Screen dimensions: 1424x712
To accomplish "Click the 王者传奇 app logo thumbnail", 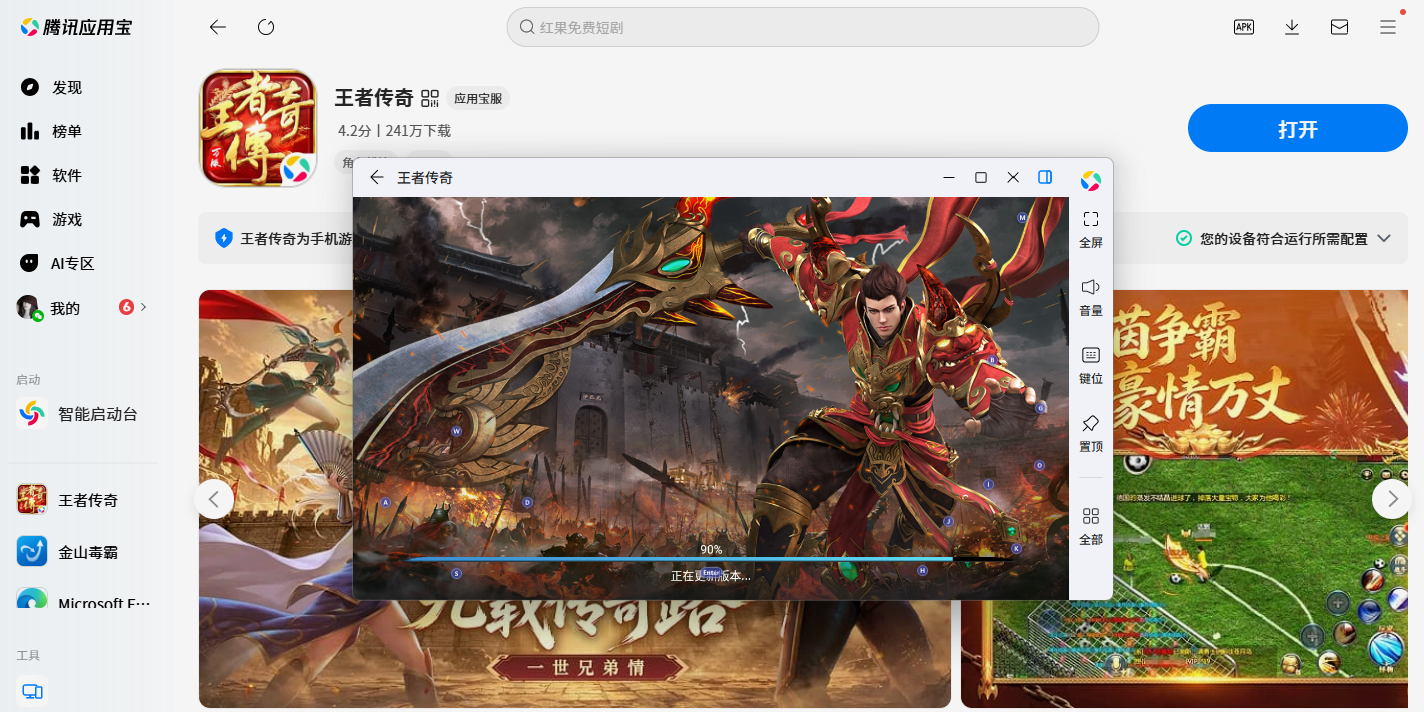I will 258,127.
